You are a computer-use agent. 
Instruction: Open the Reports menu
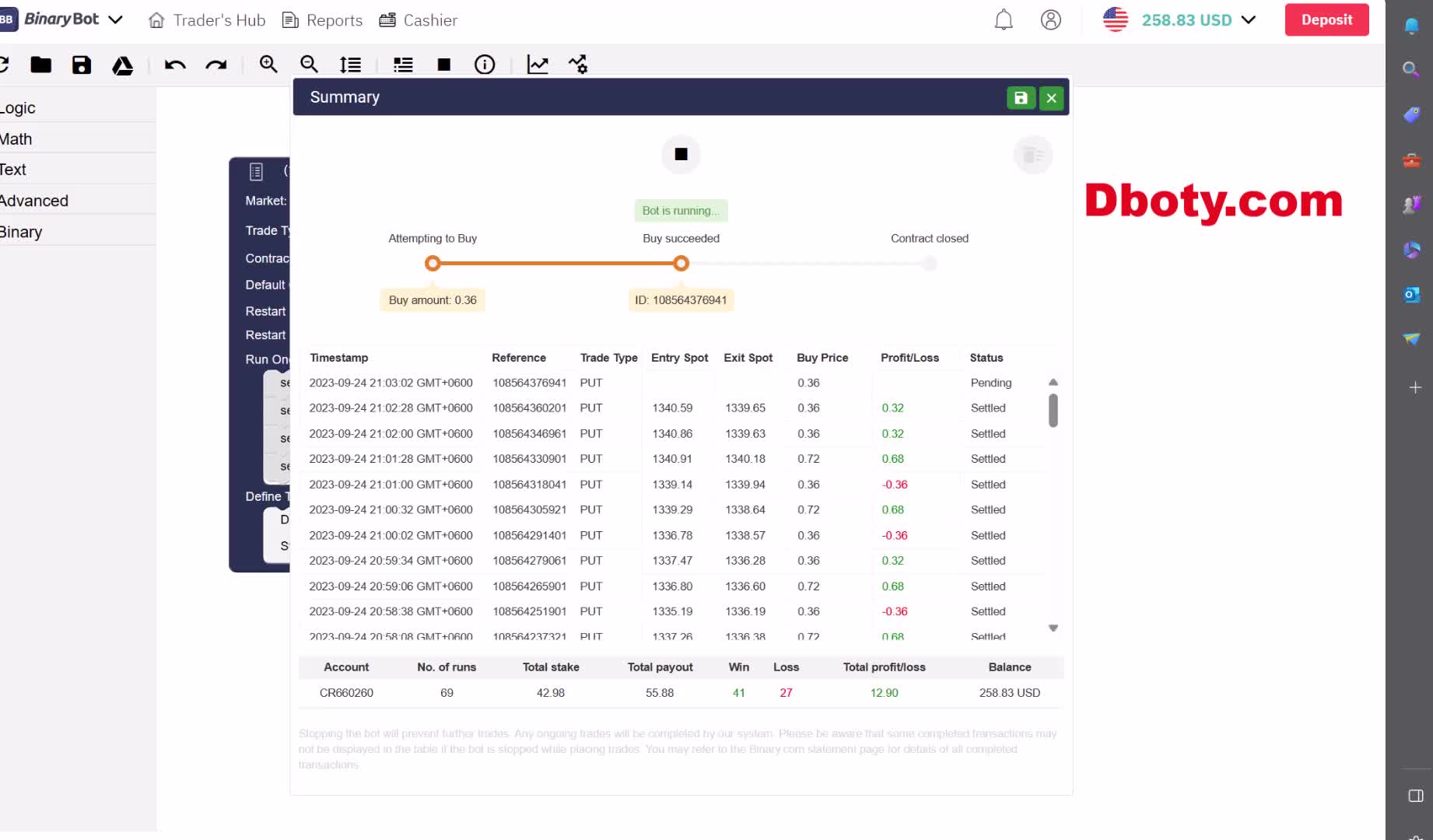coord(322,20)
